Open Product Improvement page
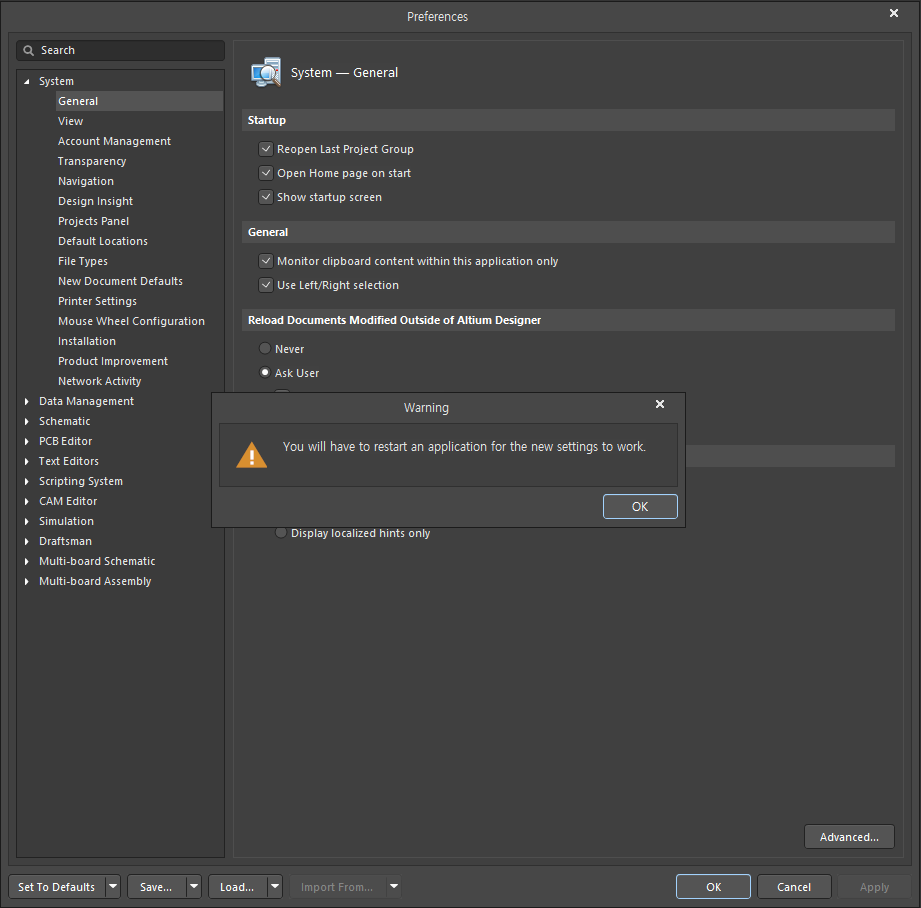Image resolution: width=921 pixels, height=908 pixels. tap(113, 361)
